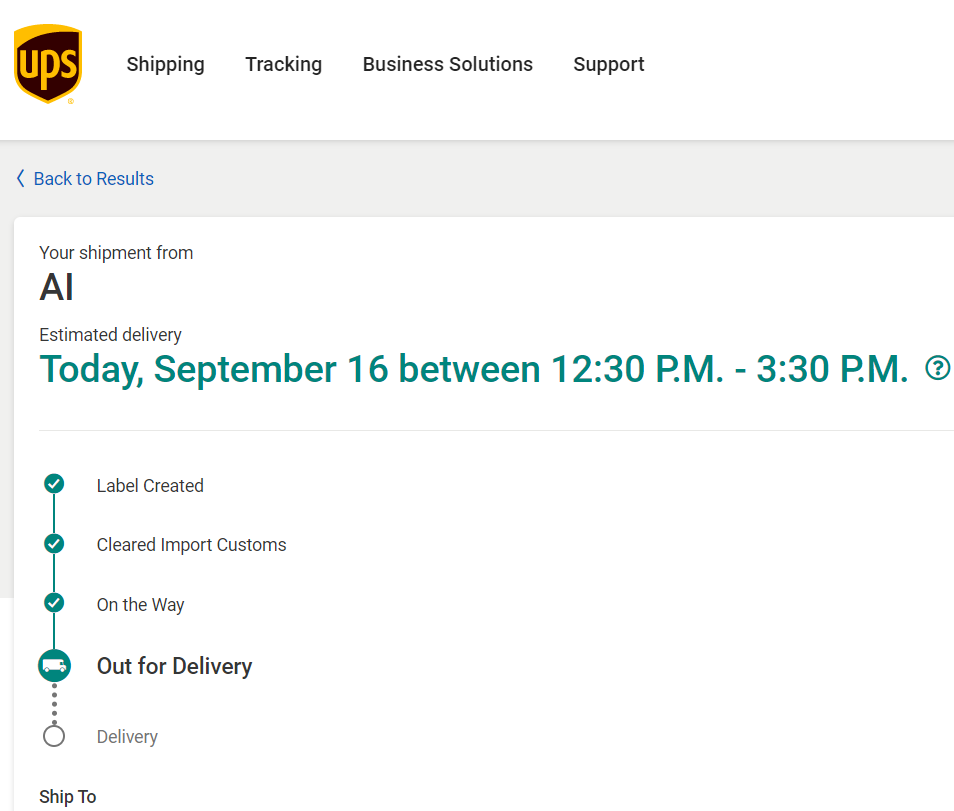Go back via Back to Results link

94,179
